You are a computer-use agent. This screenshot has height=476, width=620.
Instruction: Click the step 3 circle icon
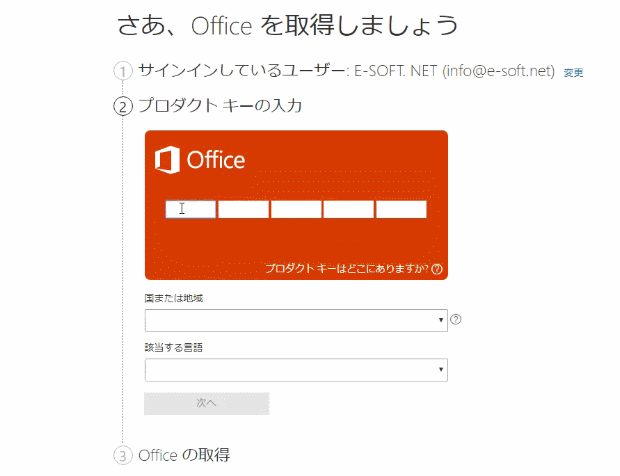123,455
